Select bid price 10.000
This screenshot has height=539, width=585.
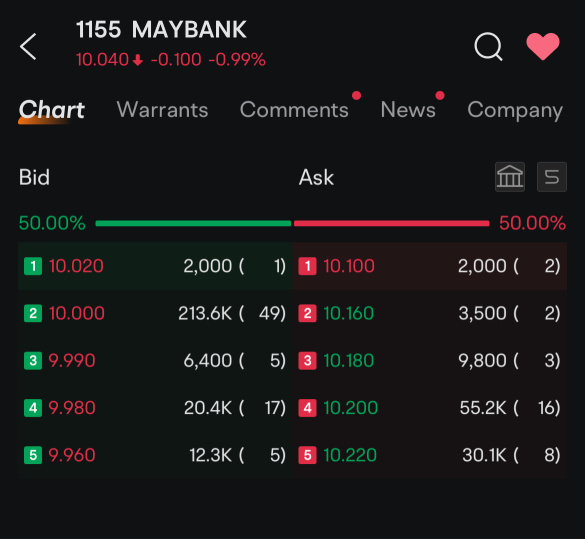click(x=76, y=313)
